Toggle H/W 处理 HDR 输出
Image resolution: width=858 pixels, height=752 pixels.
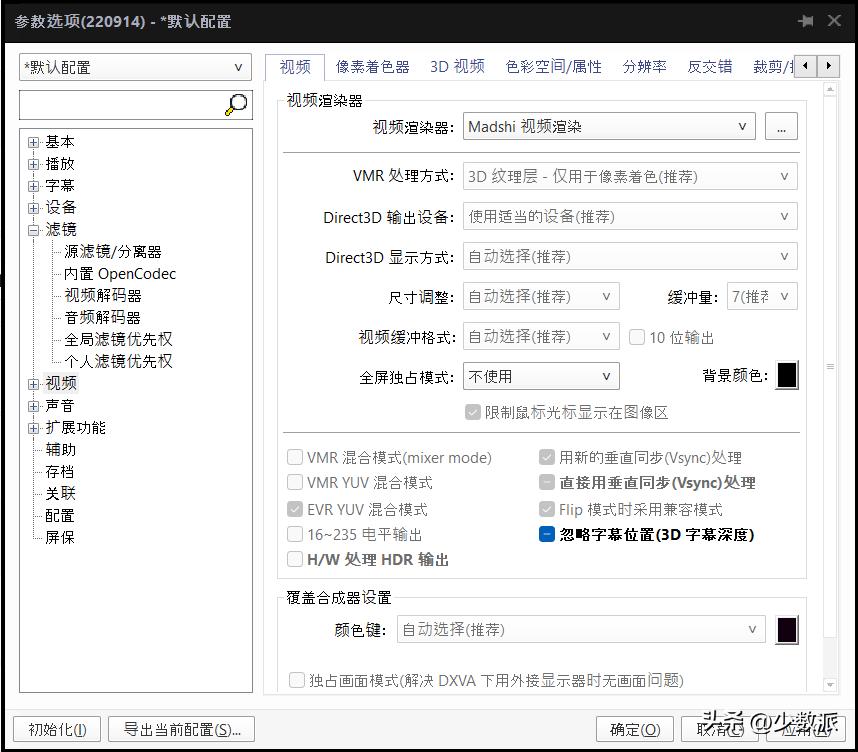295,559
